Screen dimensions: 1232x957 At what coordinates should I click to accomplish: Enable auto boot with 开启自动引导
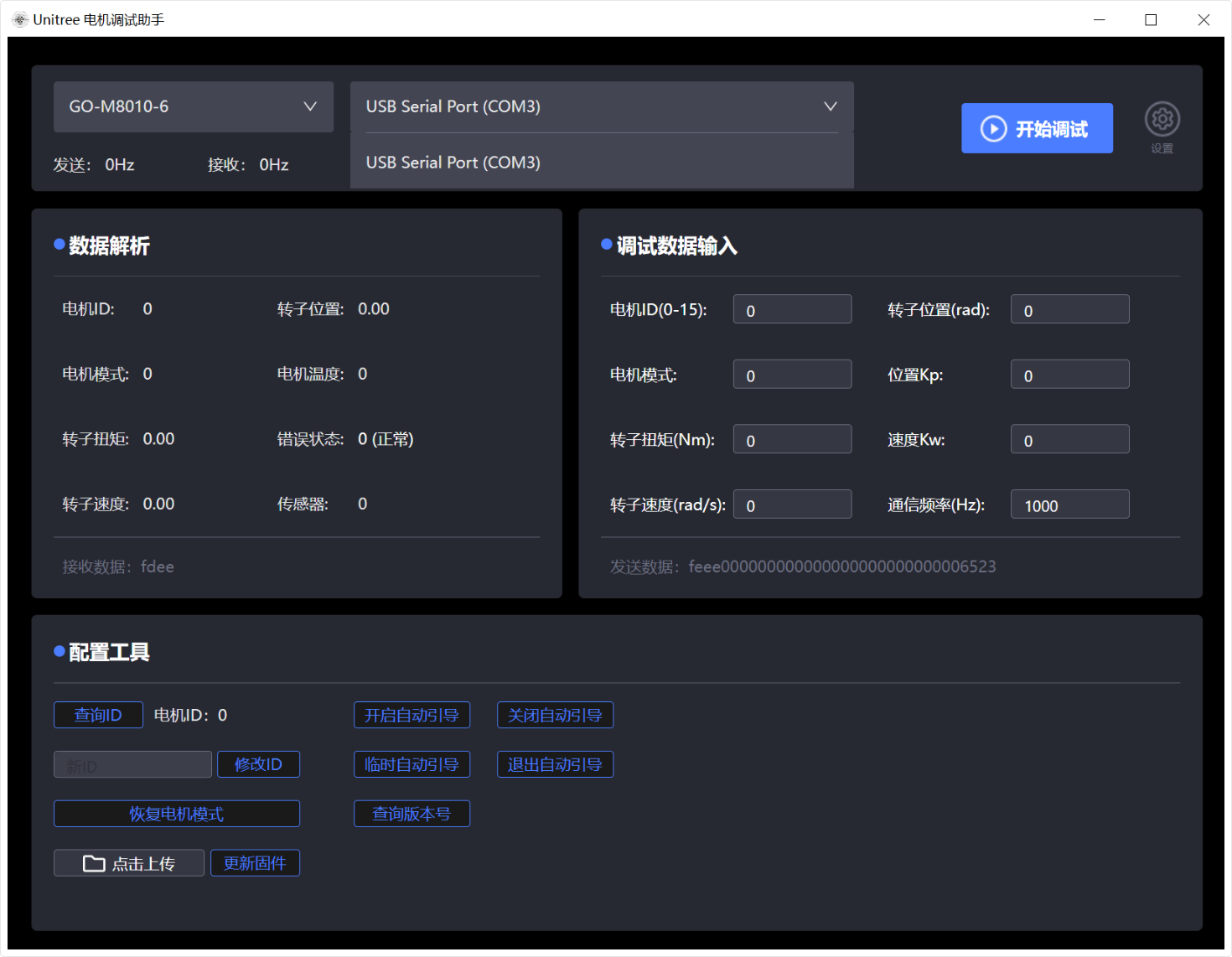tap(412, 715)
